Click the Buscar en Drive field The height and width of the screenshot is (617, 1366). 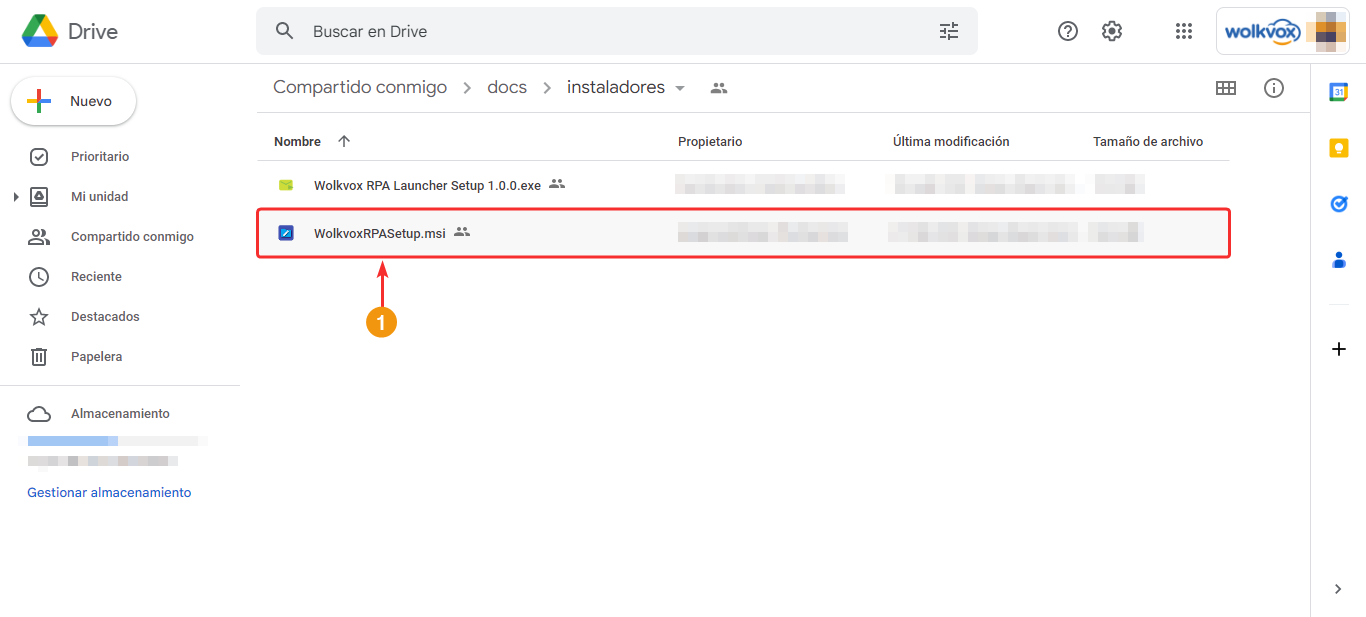pyautogui.click(x=617, y=31)
